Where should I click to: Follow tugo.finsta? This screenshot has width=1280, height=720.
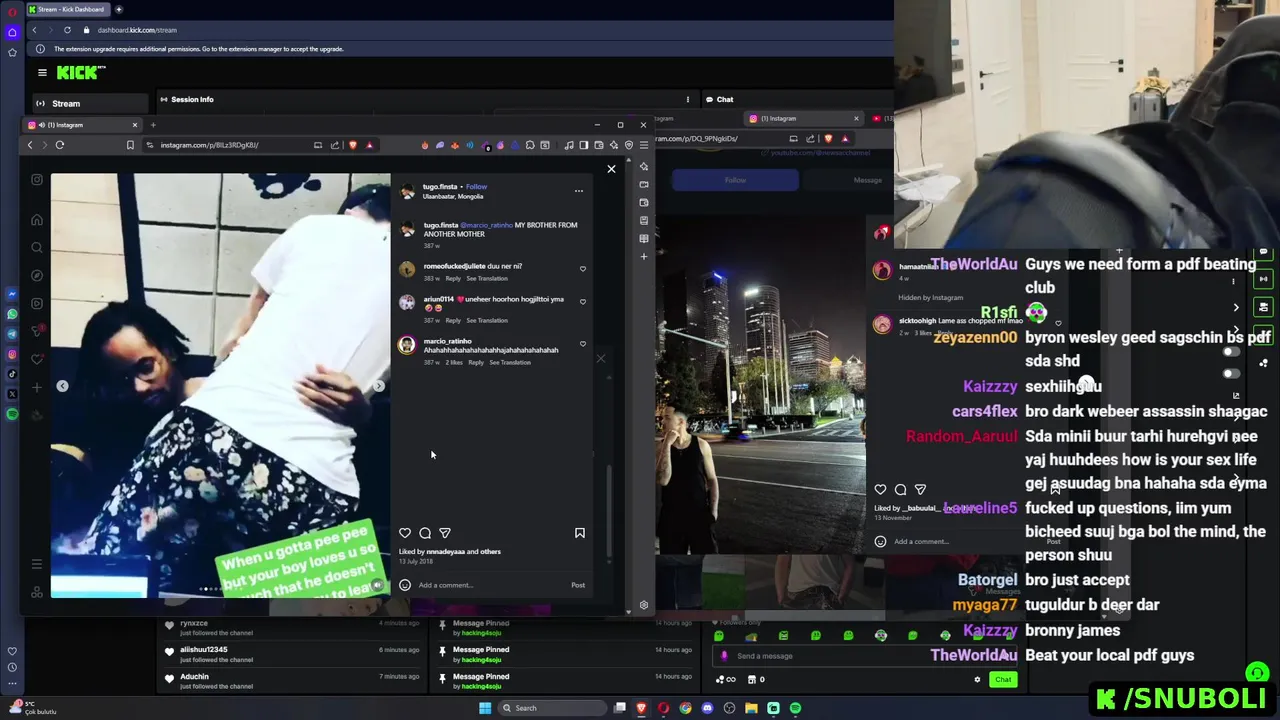476,186
